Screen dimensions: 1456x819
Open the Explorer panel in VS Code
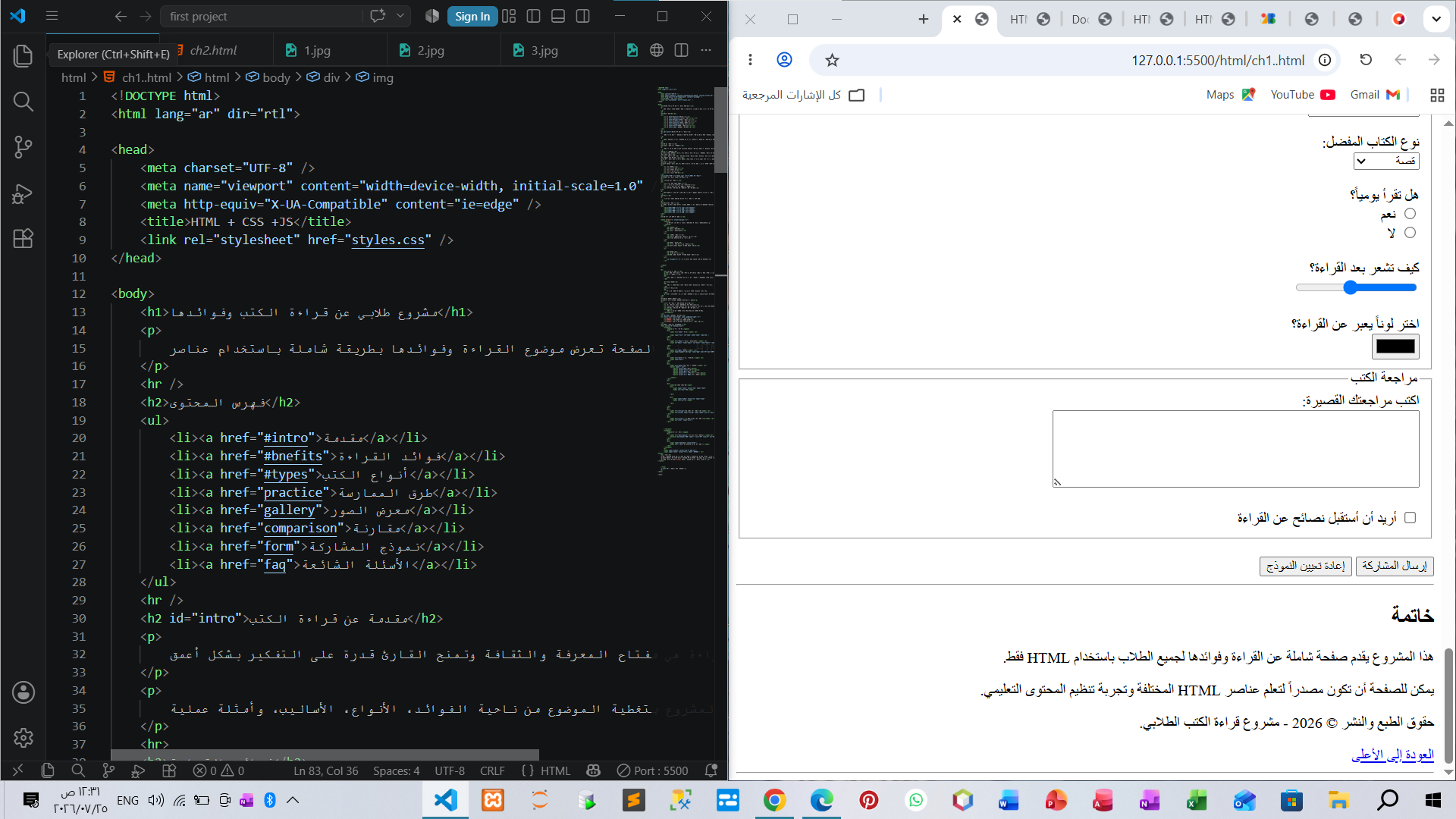(23, 55)
